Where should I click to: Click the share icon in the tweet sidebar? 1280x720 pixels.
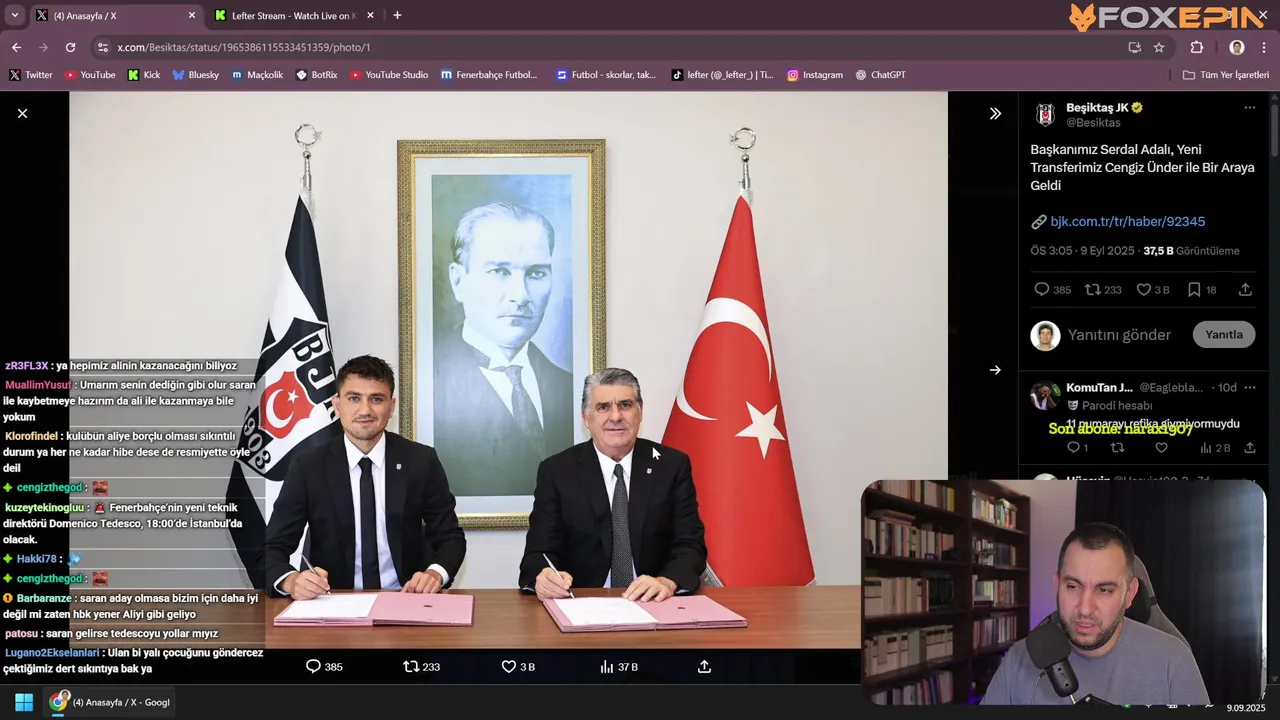coord(1245,290)
